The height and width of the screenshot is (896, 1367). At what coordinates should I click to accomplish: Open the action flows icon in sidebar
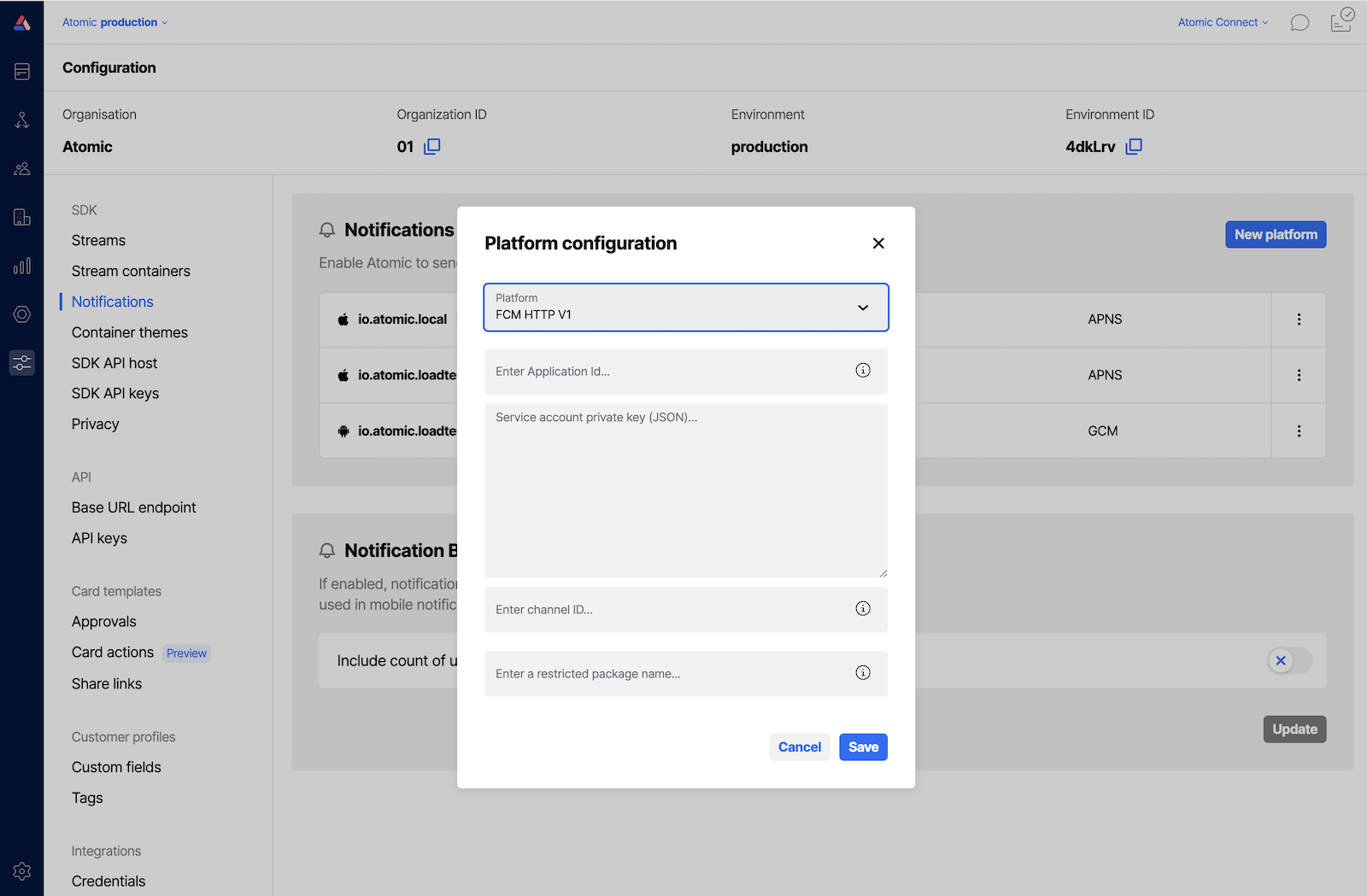tap(22, 120)
